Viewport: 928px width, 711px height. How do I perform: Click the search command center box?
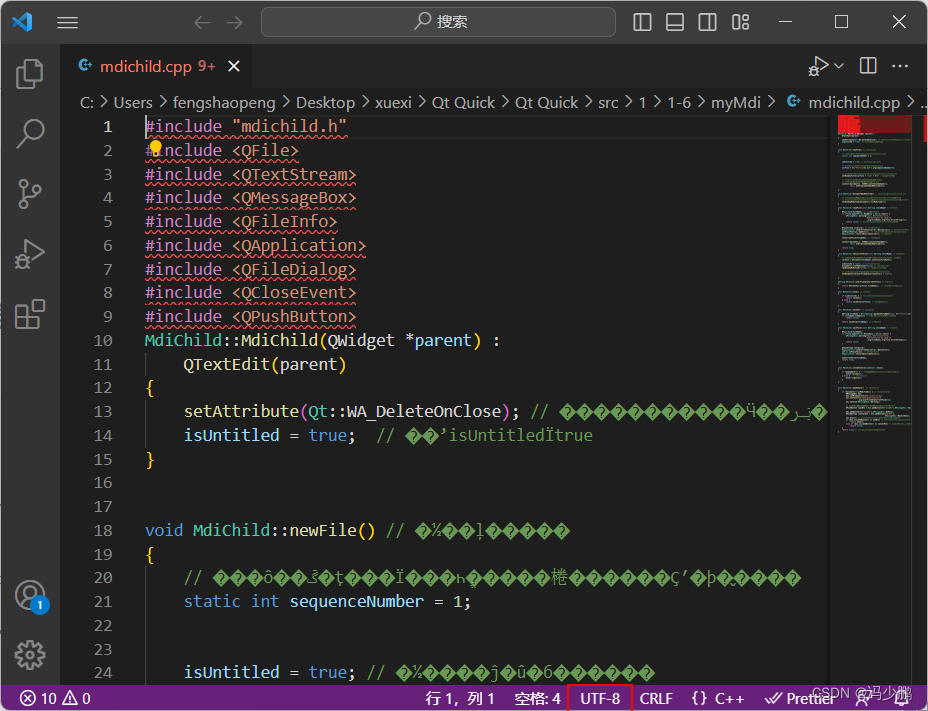pos(438,22)
